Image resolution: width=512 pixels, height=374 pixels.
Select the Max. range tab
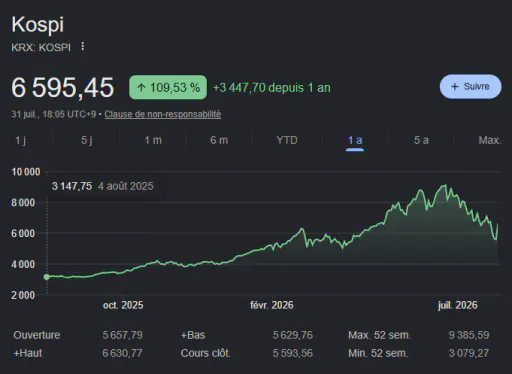tap(490, 140)
